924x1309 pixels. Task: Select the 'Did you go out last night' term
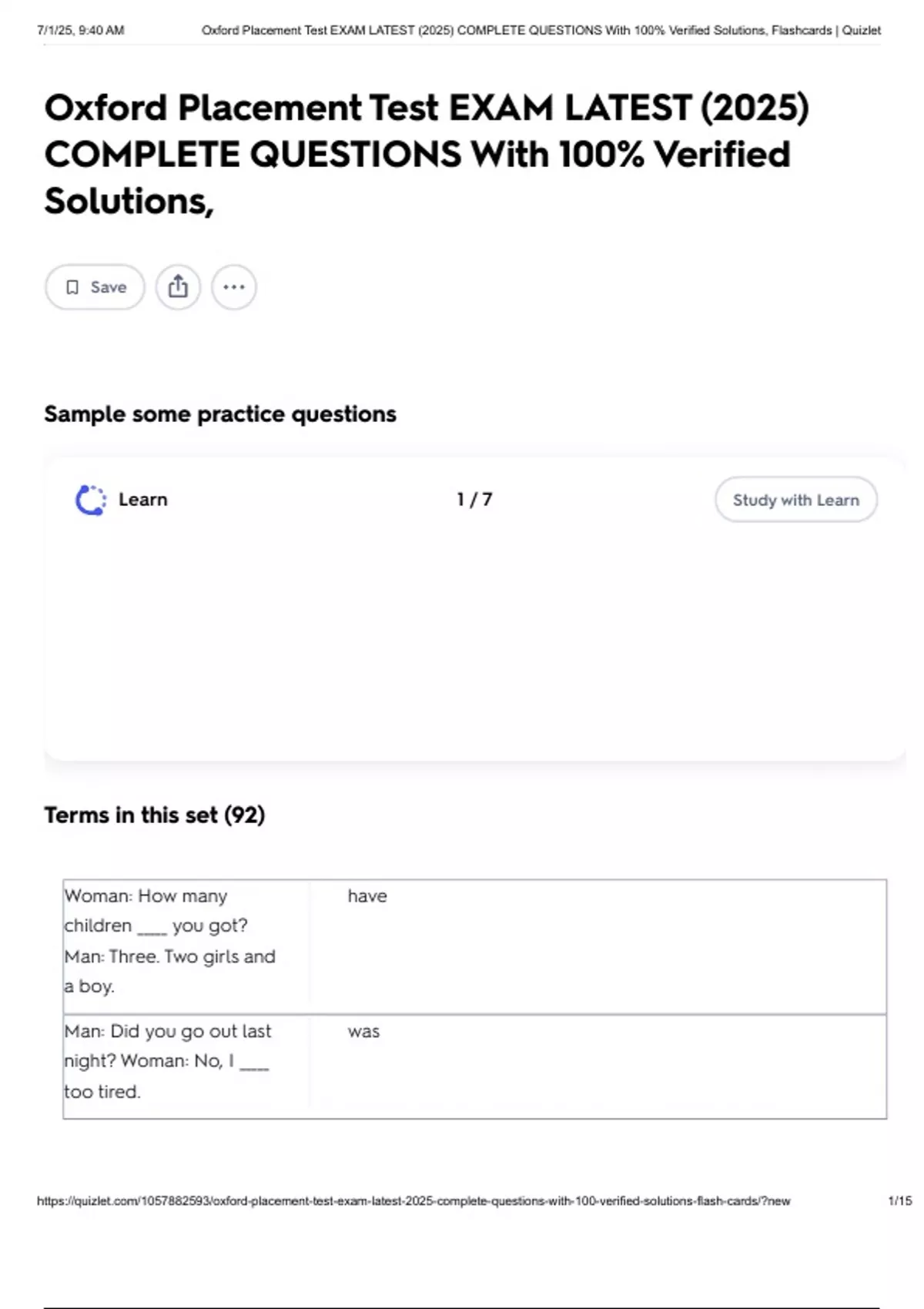point(168,1061)
